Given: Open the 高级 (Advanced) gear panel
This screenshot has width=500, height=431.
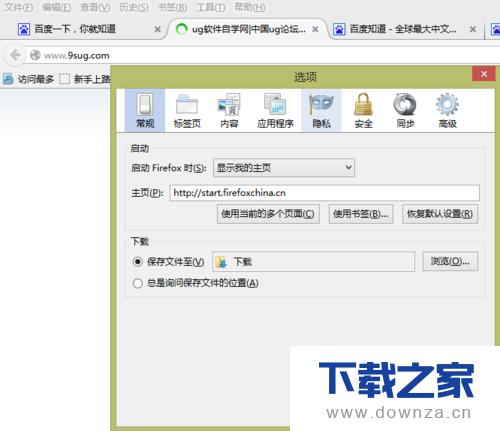Looking at the screenshot, I should (x=447, y=111).
